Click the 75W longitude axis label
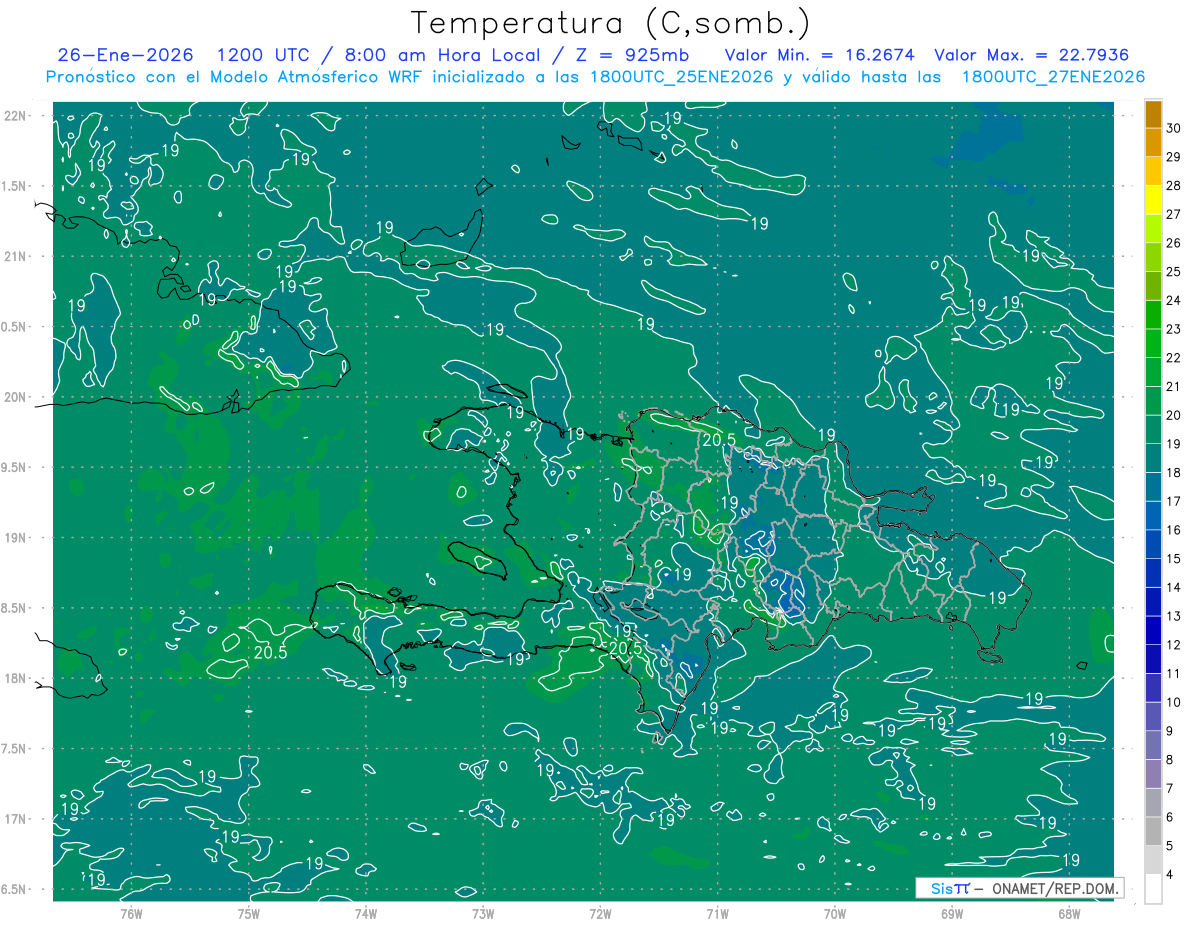Image resolution: width=1200 pixels, height=927 pixels. click(x=249, y=913)
